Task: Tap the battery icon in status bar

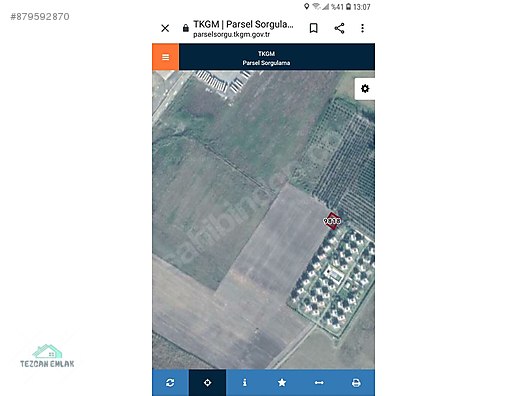Action: tap(349, 6)
